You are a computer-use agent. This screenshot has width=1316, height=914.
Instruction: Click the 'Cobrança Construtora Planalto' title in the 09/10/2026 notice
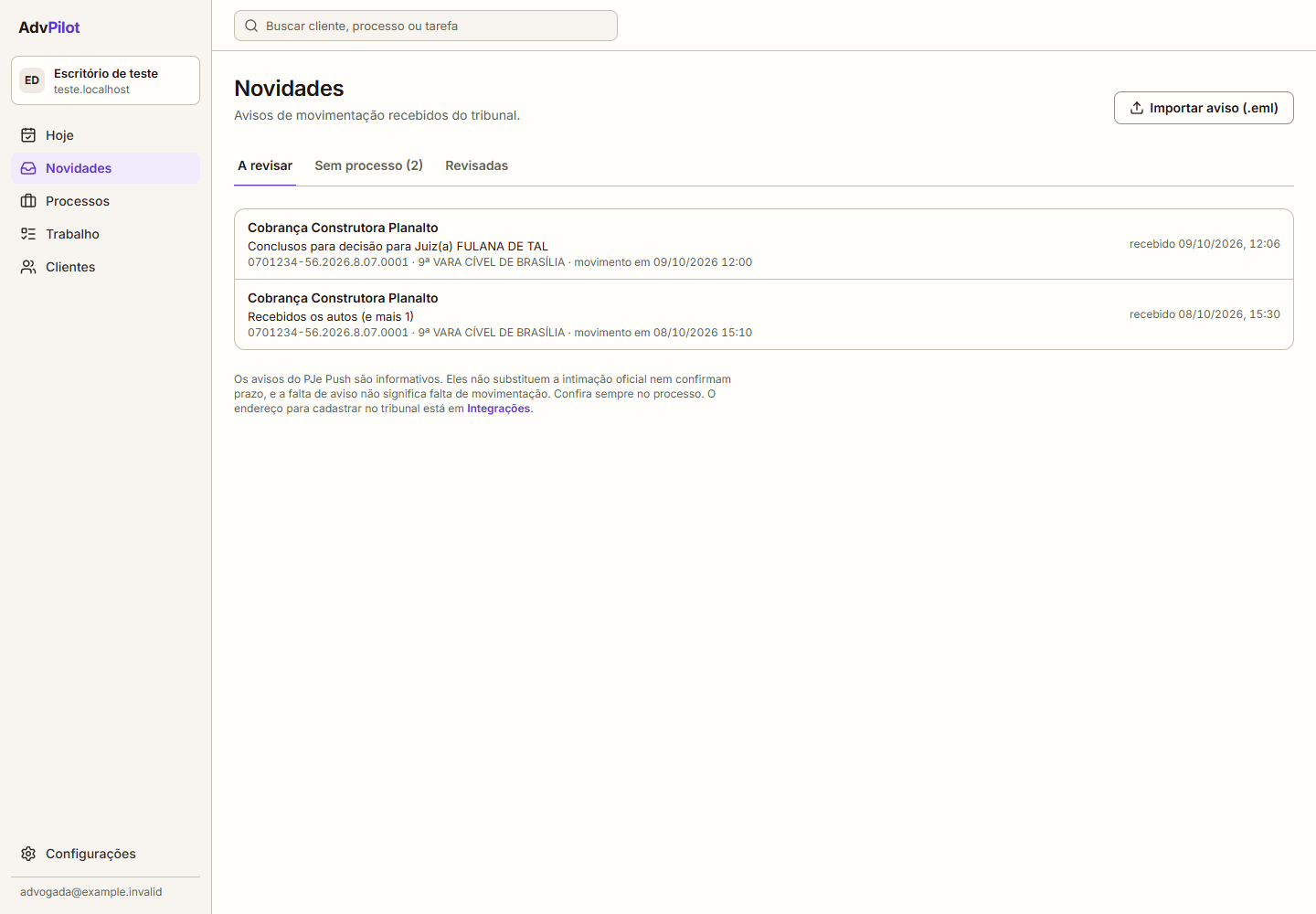click(343, 228)
